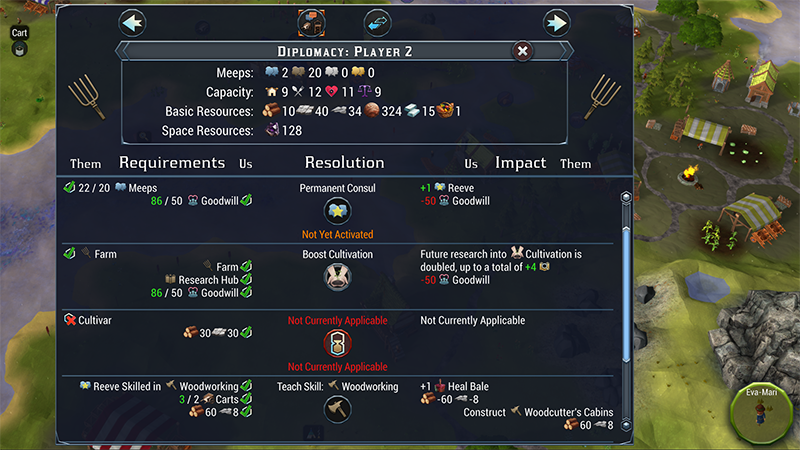Viewport: 800px width, 450px height.
Task: Click the Permanent Consul label
Action: (338, 187)
